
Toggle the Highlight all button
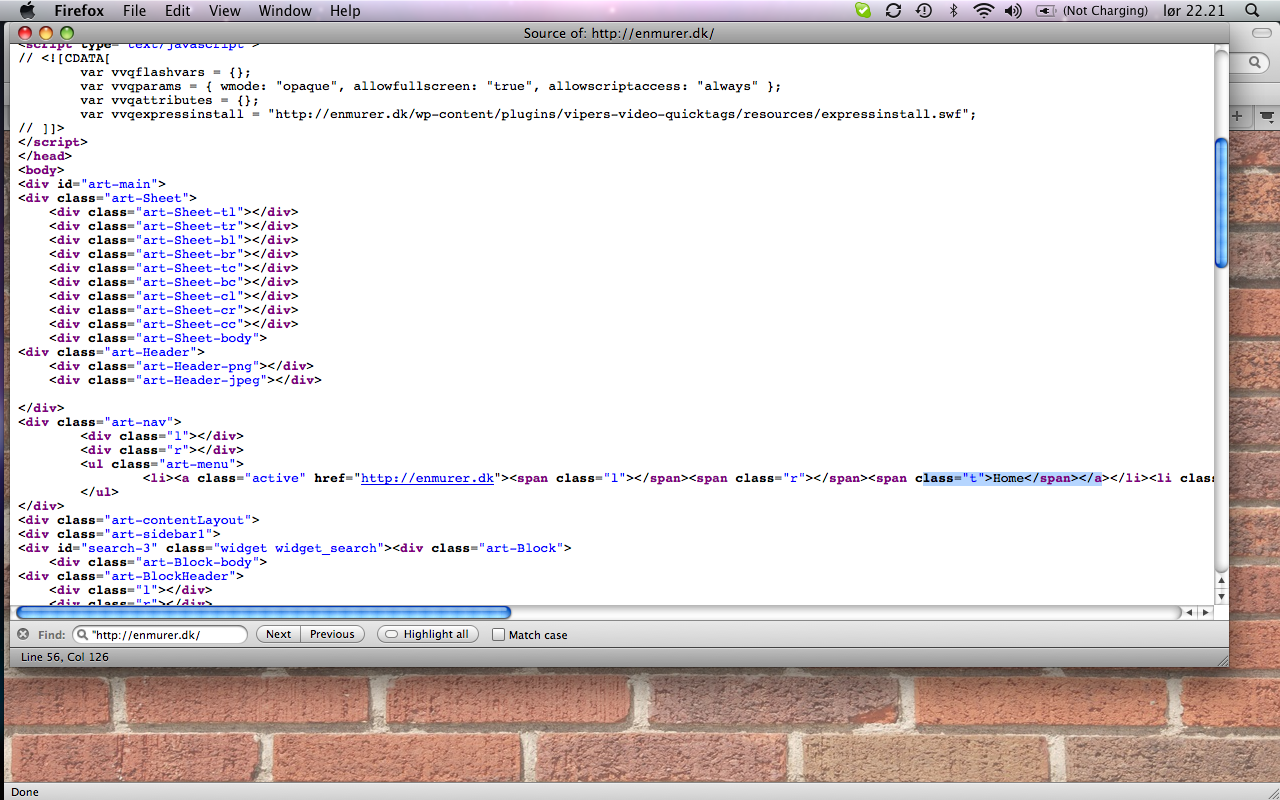(x=428, y=634)
